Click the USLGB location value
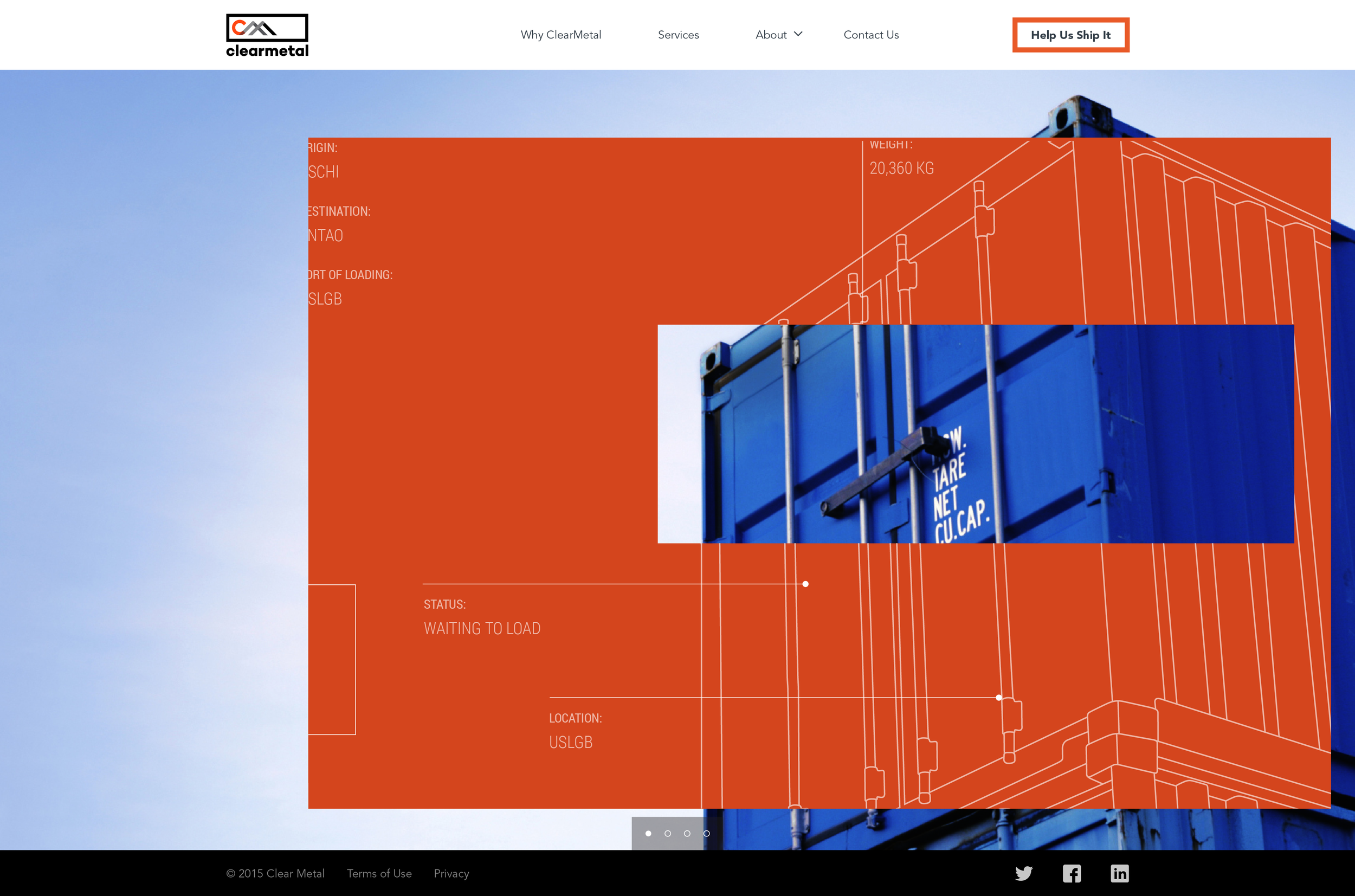Image resolution: width=1355 pixels, height=896 pixels. pyautogui.click(x=571, y=742)
